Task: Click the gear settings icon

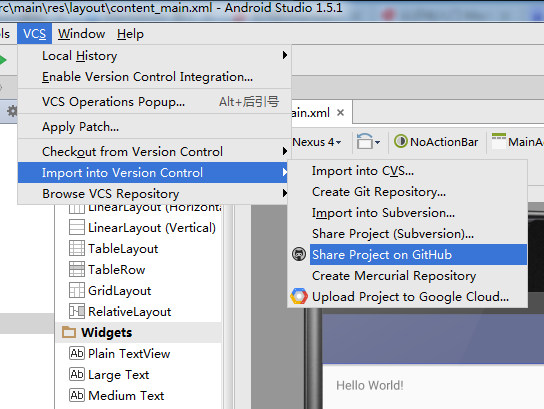Action: coord(12,111)
